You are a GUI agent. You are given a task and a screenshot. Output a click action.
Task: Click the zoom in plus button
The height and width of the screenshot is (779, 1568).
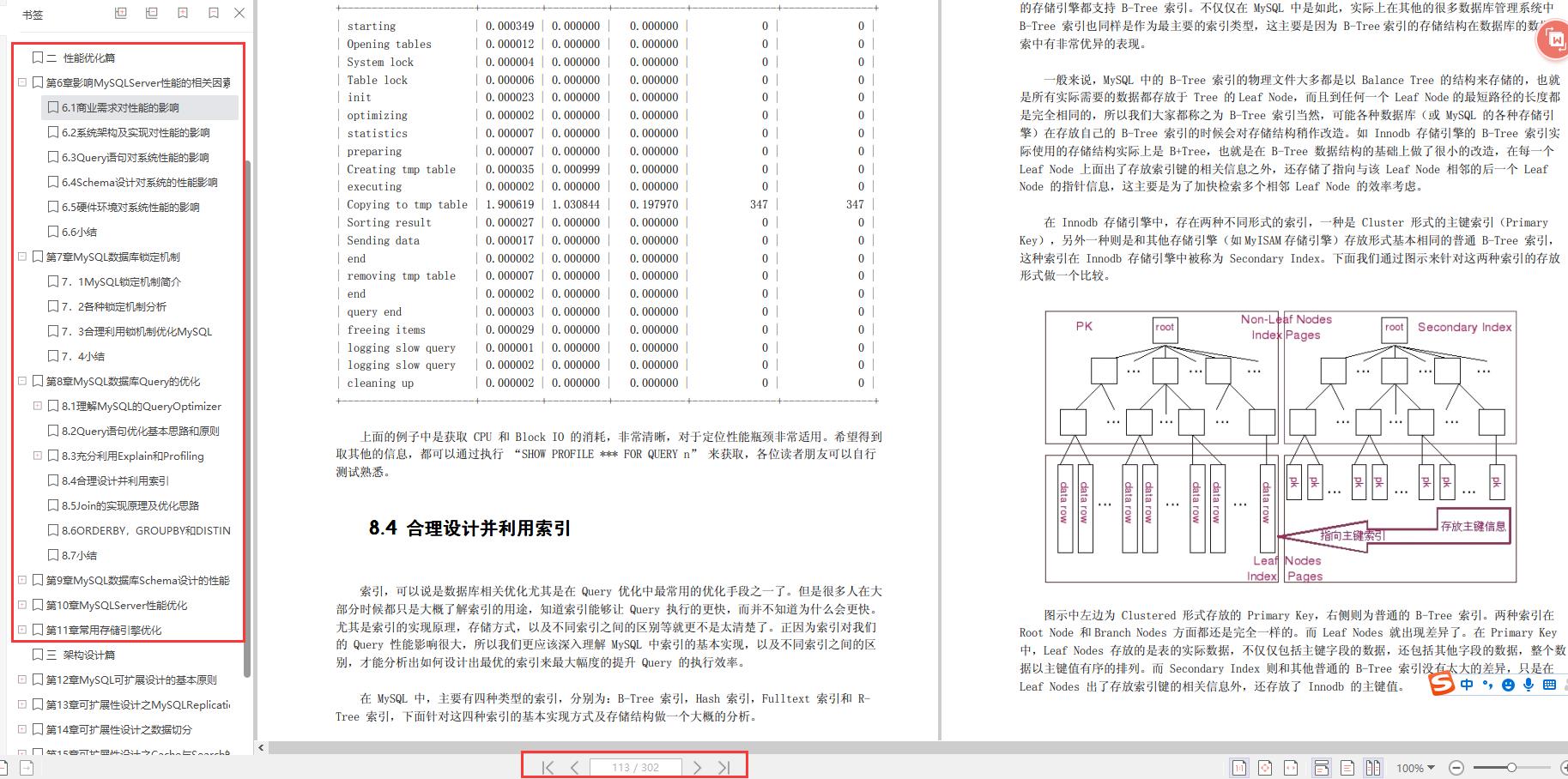(x=1564, y=768)
